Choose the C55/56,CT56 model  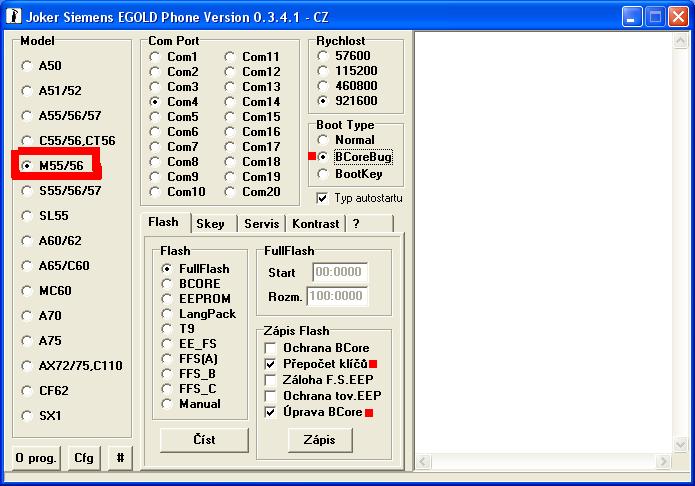pos(27,141)
